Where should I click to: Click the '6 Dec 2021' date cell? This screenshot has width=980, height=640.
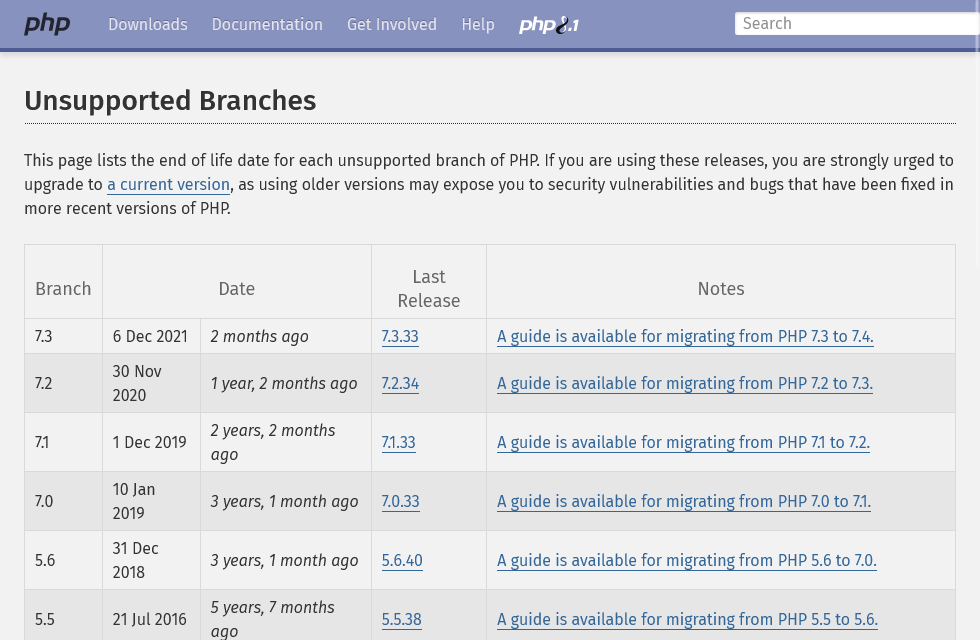coord(151,336)
